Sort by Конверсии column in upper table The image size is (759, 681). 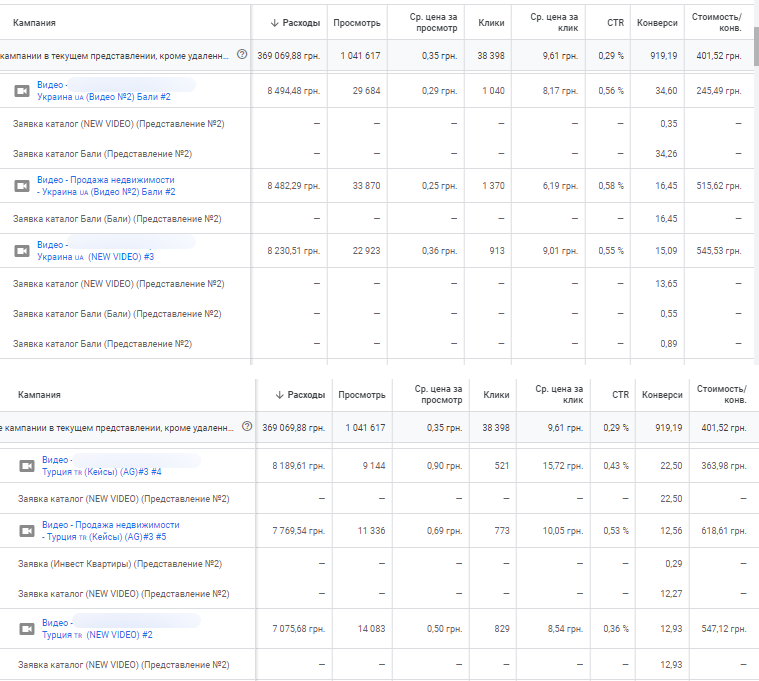point(657,23)
